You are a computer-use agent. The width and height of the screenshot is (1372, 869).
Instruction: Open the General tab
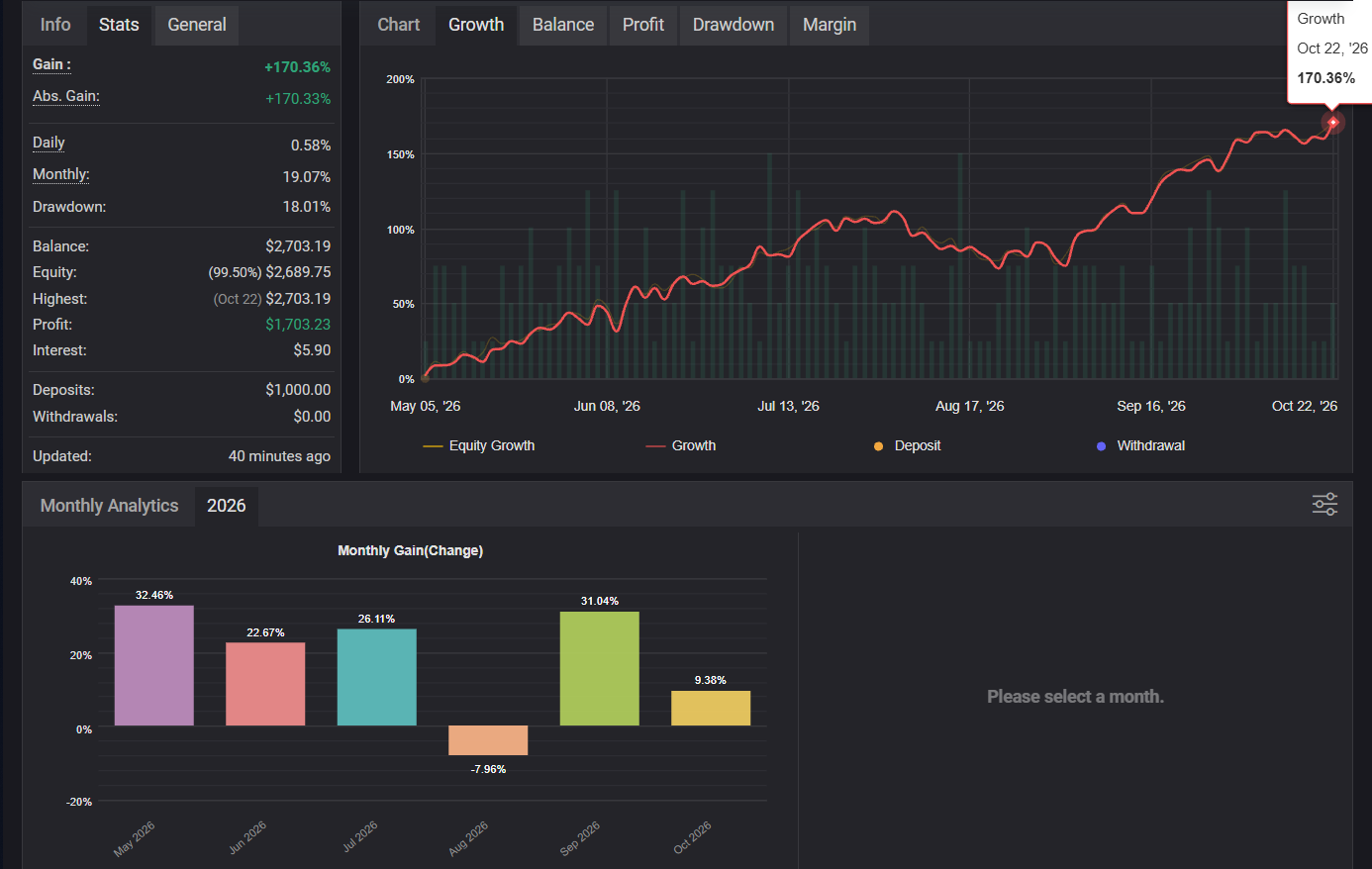pos(197,25)
